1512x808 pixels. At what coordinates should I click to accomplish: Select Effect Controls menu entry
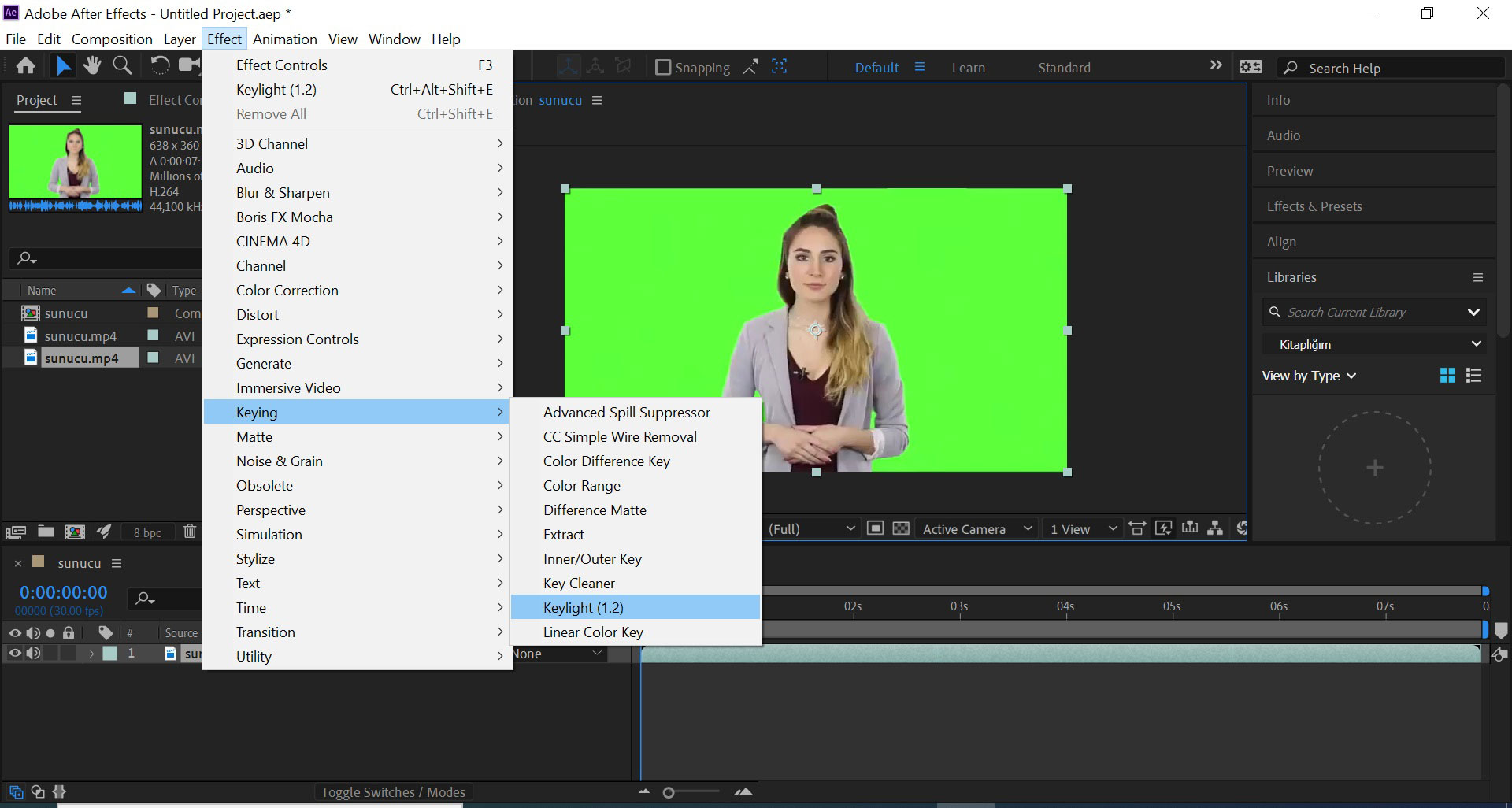(x=358, y=65)
